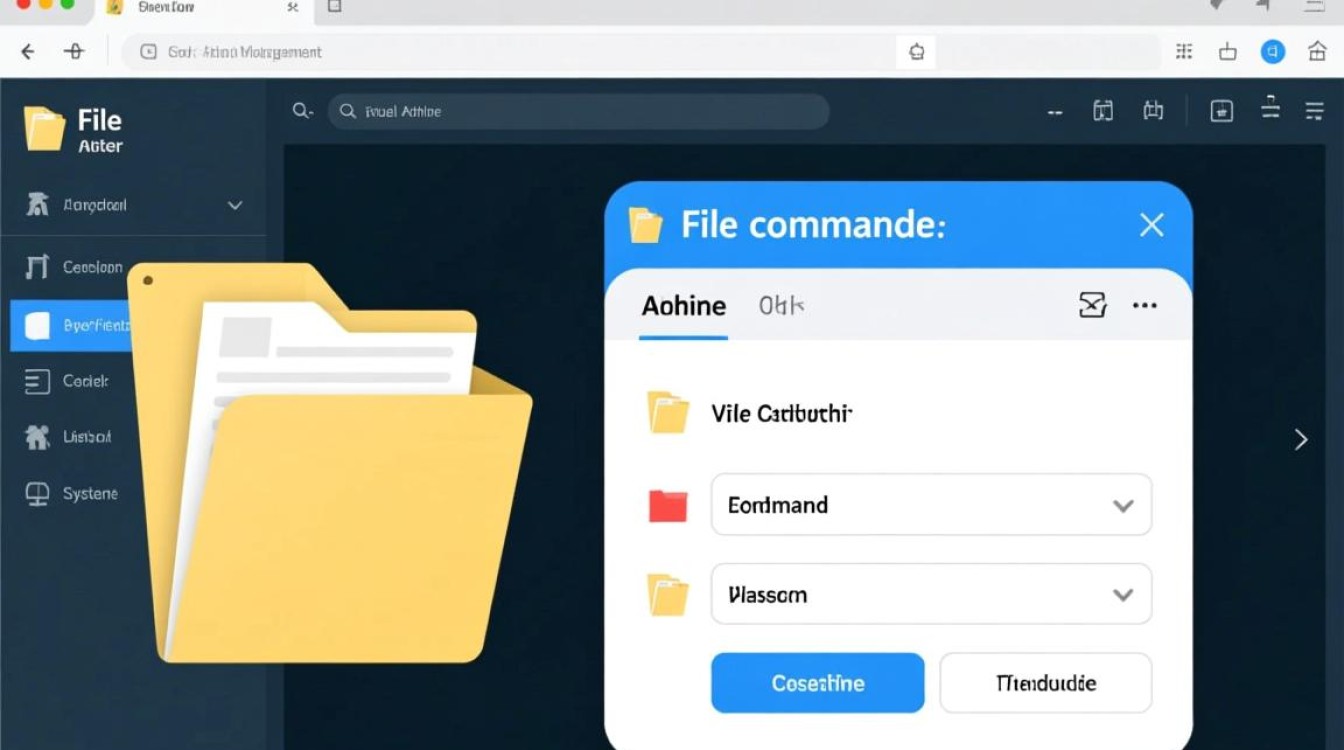The height and width of the screenshot is (750, 1344).
Task: Click the blue profile avatar icon
Action: coord(1272,52)
